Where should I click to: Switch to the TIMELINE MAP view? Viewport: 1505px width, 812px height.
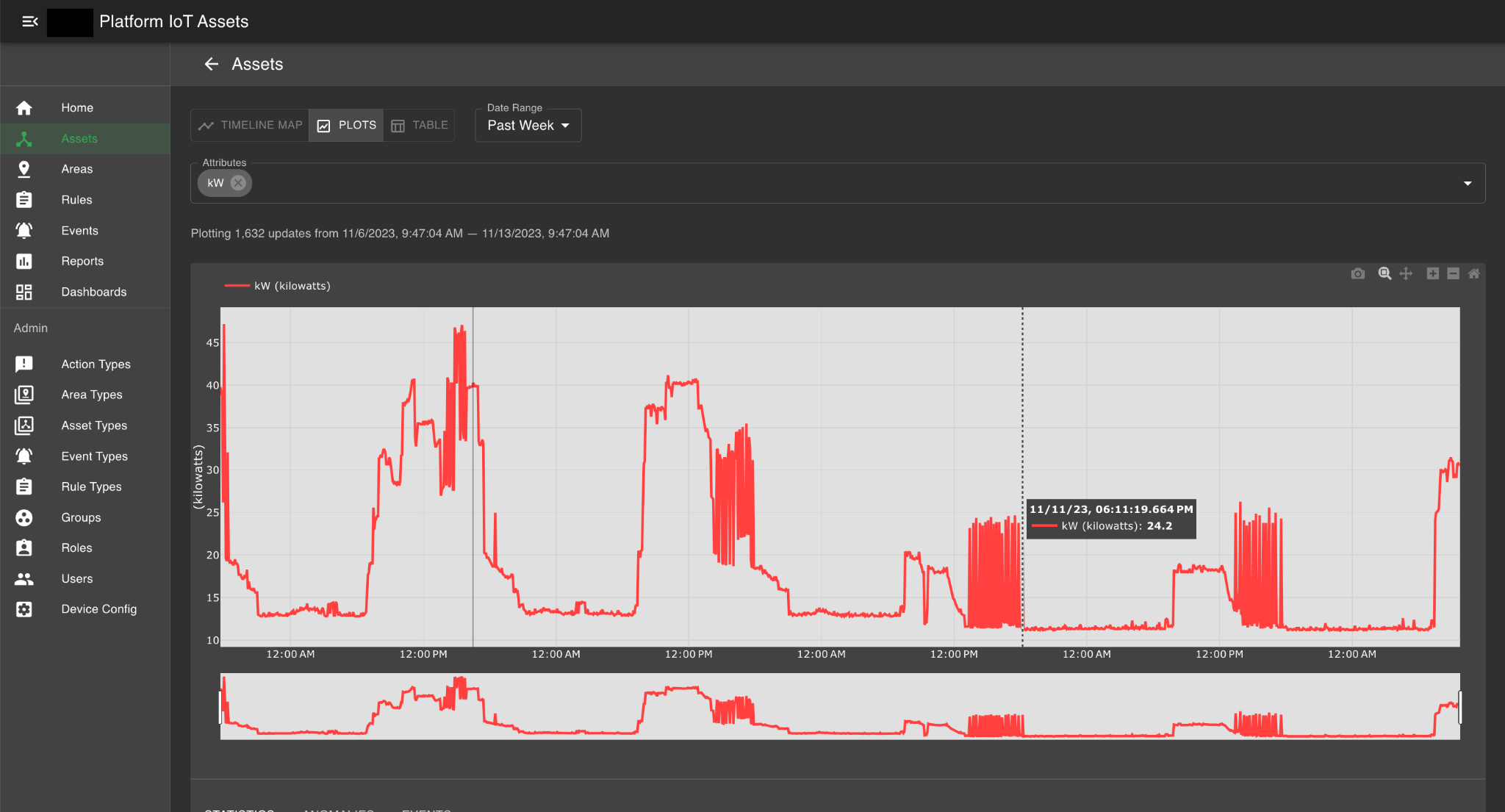coord(251,125)
